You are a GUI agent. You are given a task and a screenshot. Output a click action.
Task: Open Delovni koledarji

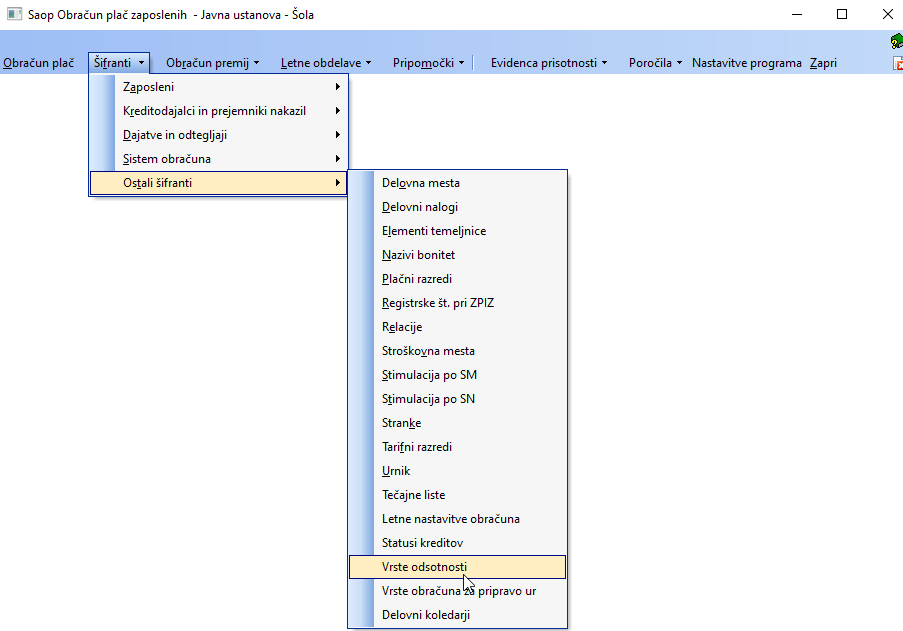(x=457, y=615)
